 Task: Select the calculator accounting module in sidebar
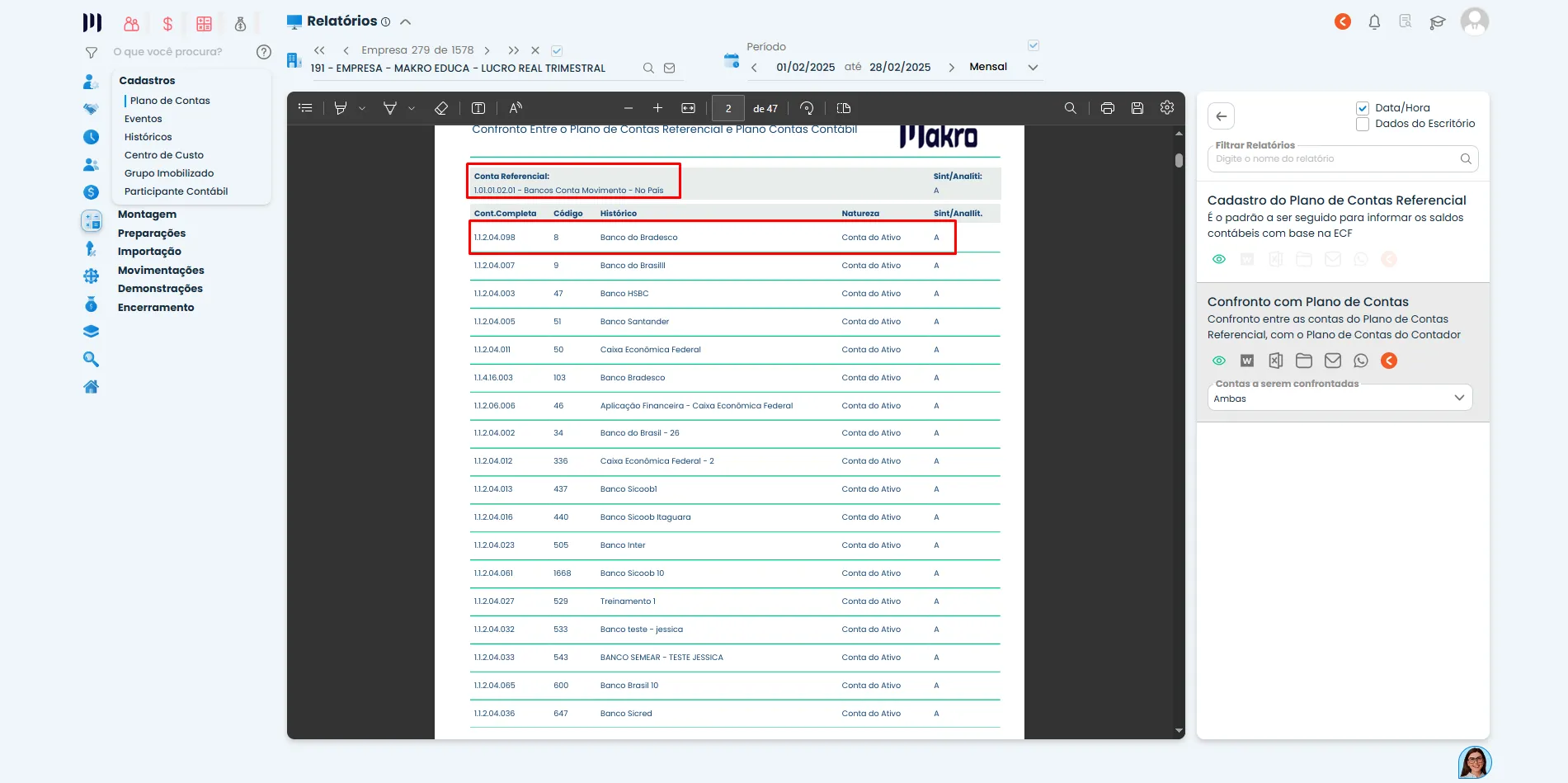click(91, 220)
